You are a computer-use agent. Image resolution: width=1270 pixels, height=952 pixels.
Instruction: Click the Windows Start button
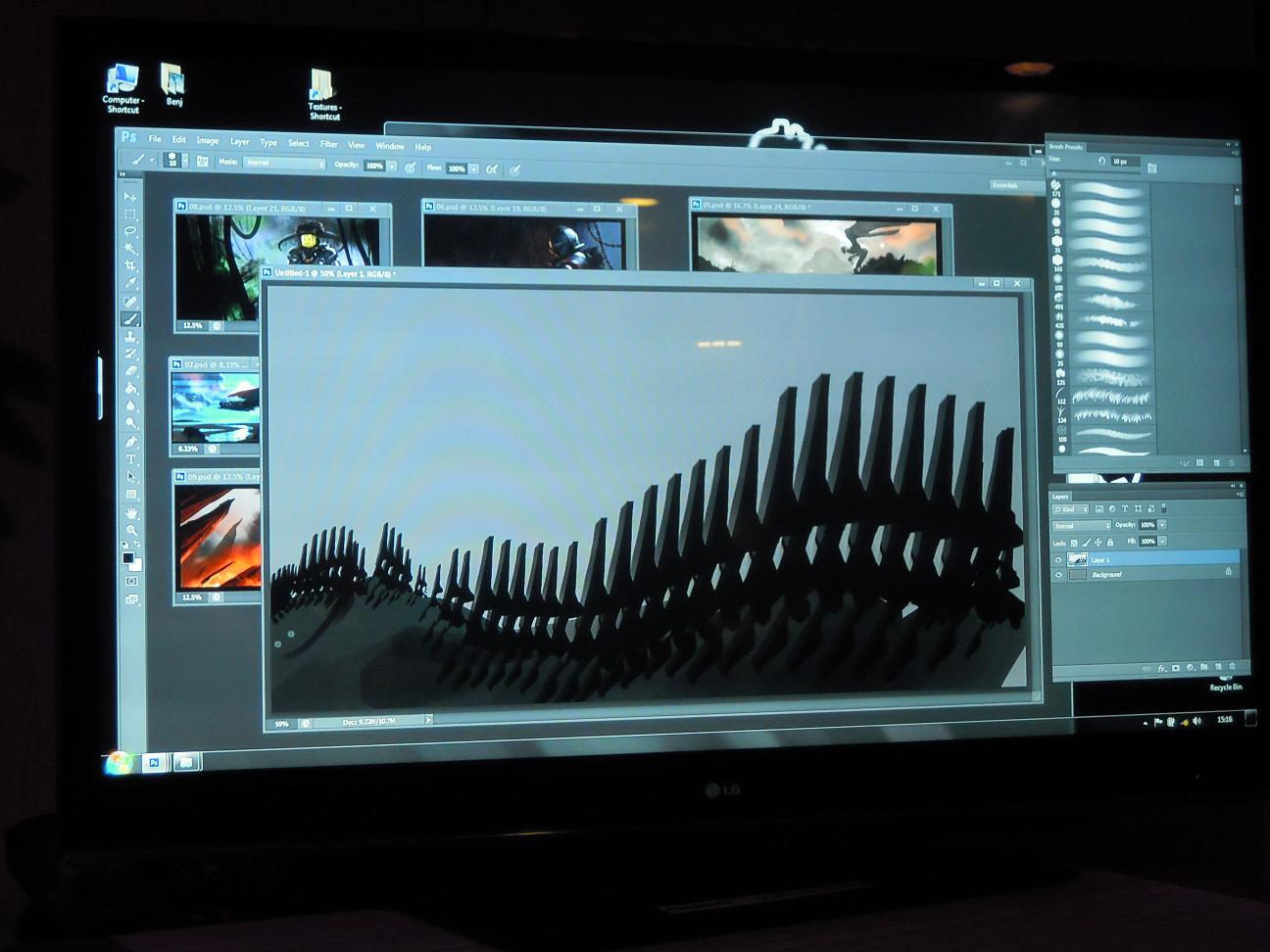pyautogui.click(x=119, y=761)
